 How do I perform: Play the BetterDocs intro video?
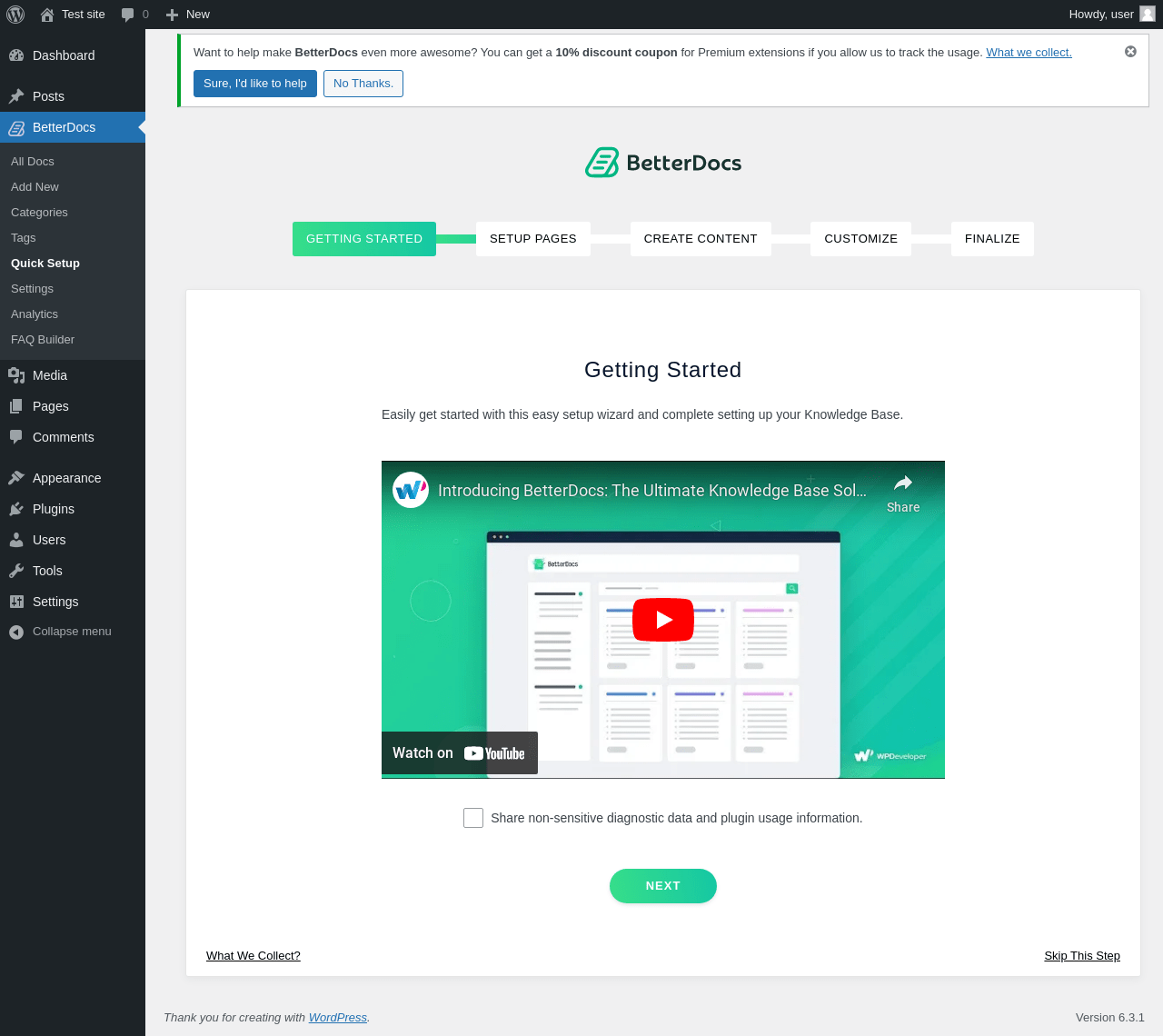(x=663, y=620)
